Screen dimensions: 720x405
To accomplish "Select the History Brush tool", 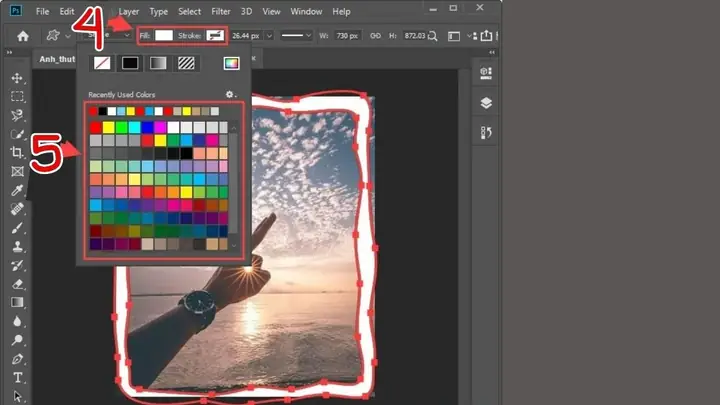I will click(17, 265).
